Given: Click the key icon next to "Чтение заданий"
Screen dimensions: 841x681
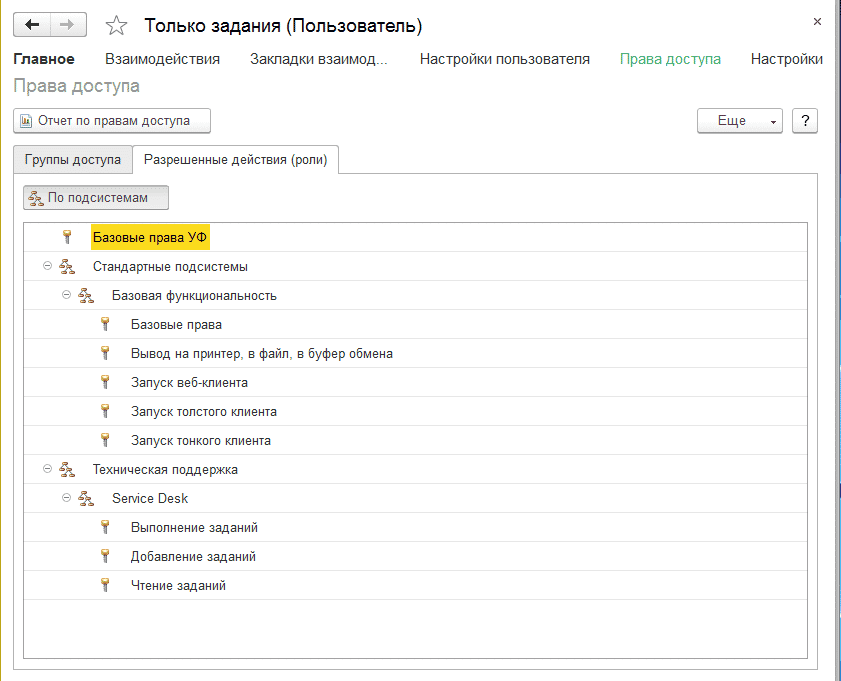Looking at the screenshot, I should click(105, 585).
